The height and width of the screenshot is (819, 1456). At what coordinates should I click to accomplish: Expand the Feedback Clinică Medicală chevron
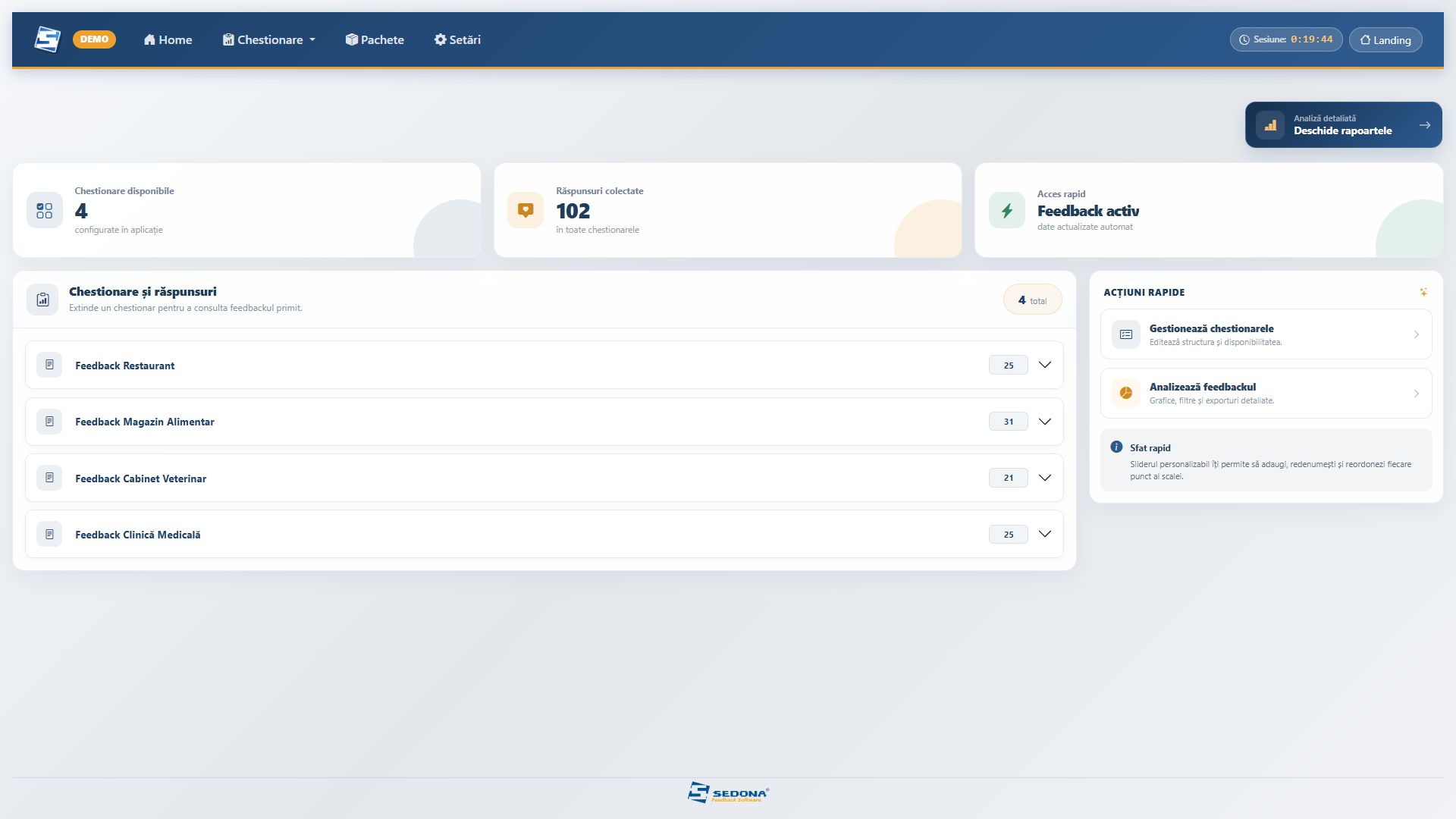tap(1045, 534)
